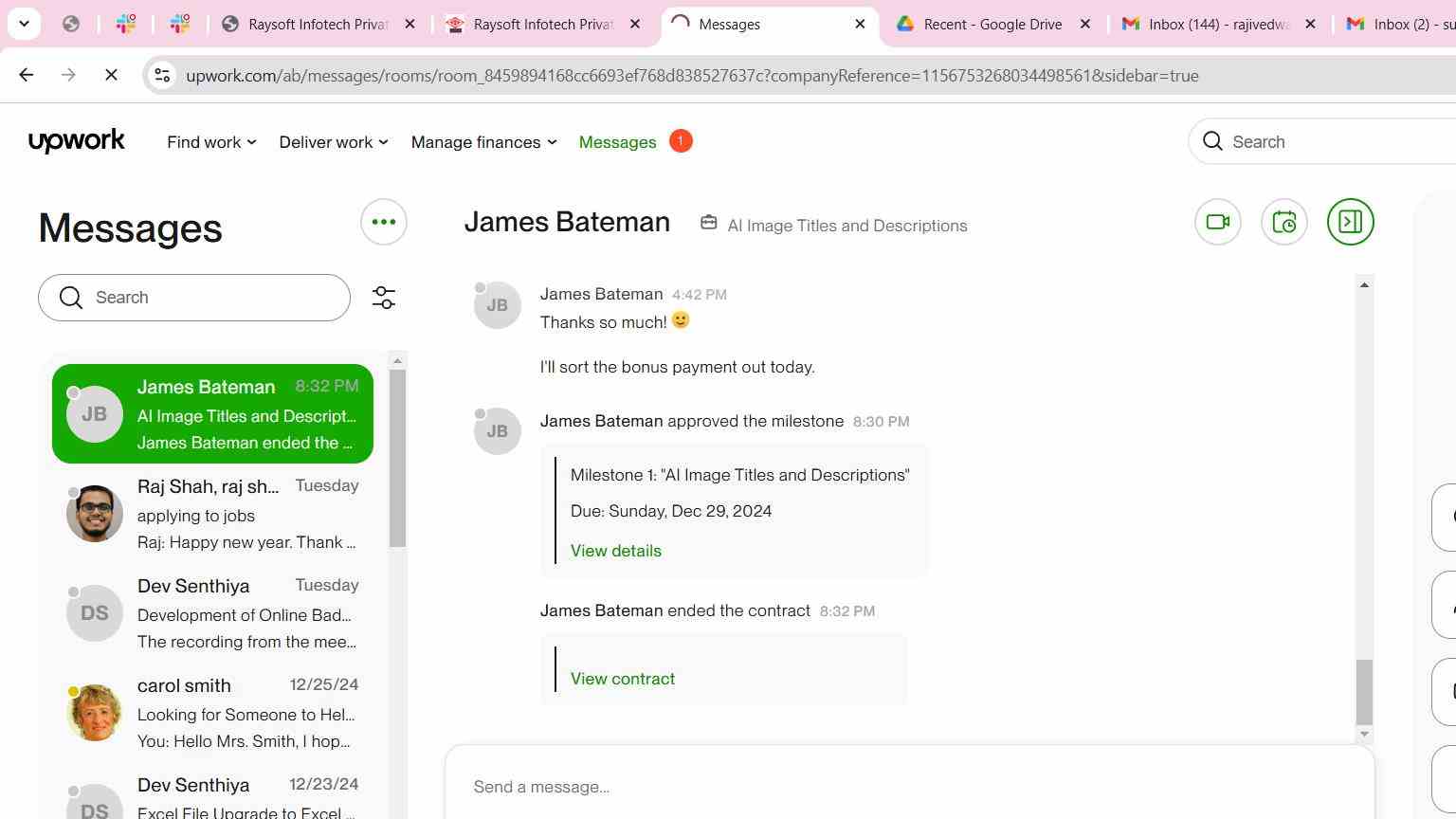Screen dimensions: 1456x819
Task: Toggle the sidebar panel icon
Action: pos(1351,222)
